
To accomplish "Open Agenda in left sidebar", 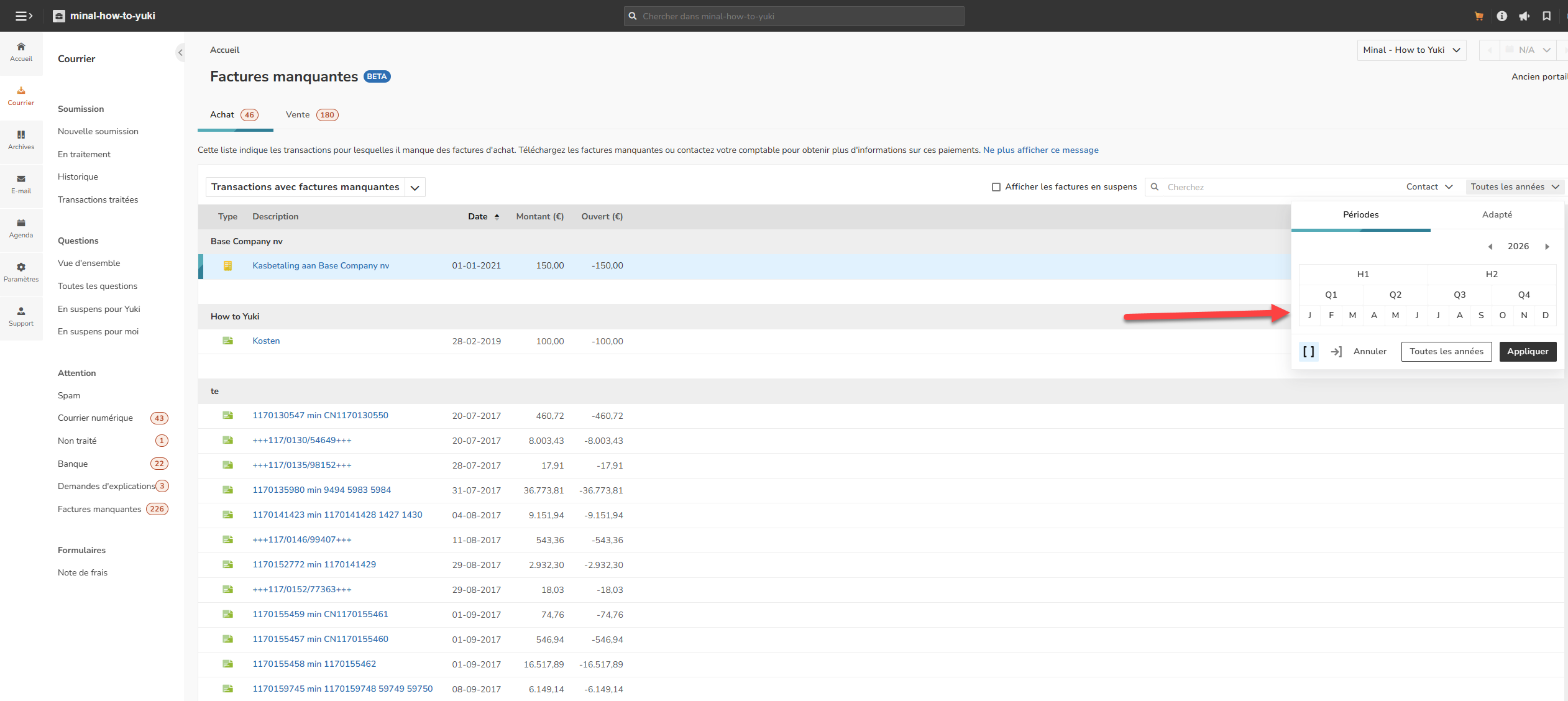I will (x=21, y=228).
